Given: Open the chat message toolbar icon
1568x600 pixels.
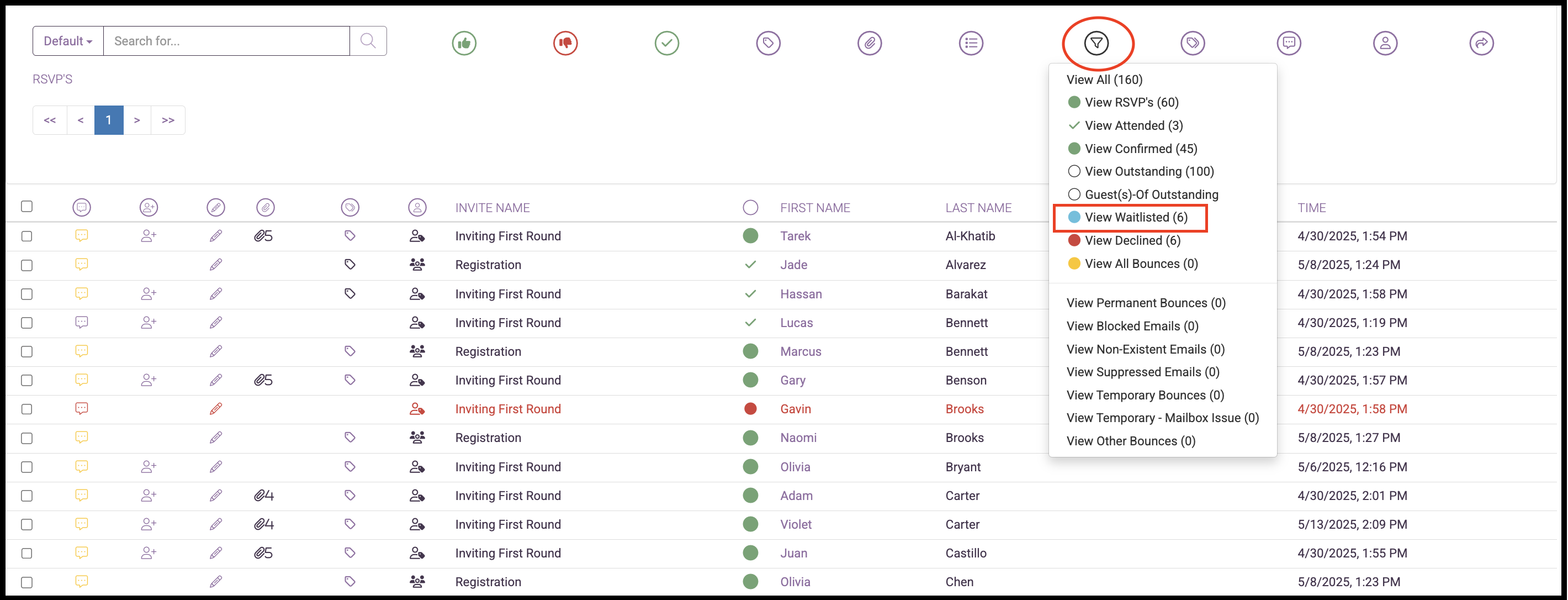Looking at the screenshot, I should click(x=1289, y=43).
